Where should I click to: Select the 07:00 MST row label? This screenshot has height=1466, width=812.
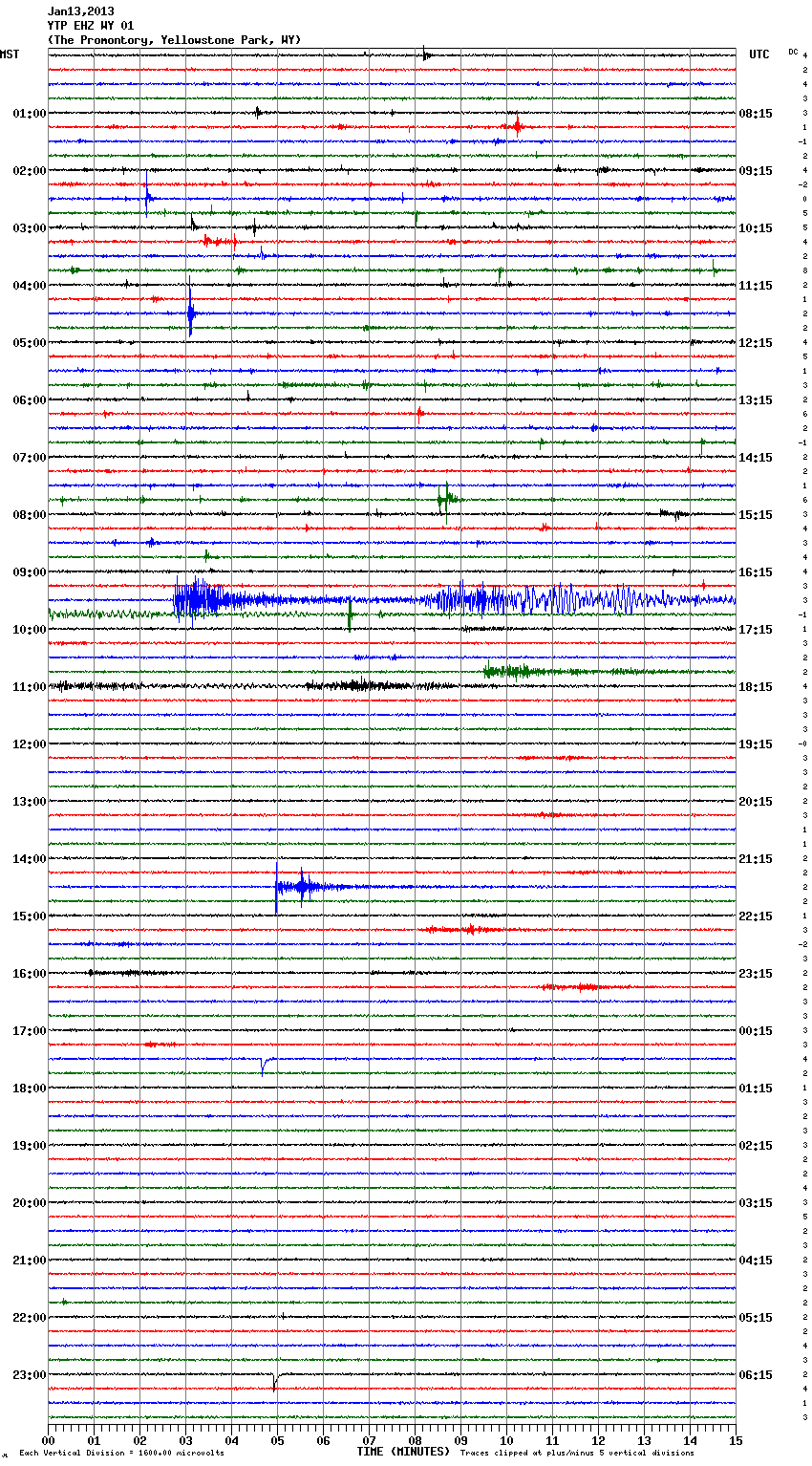(x=30, y=458)
